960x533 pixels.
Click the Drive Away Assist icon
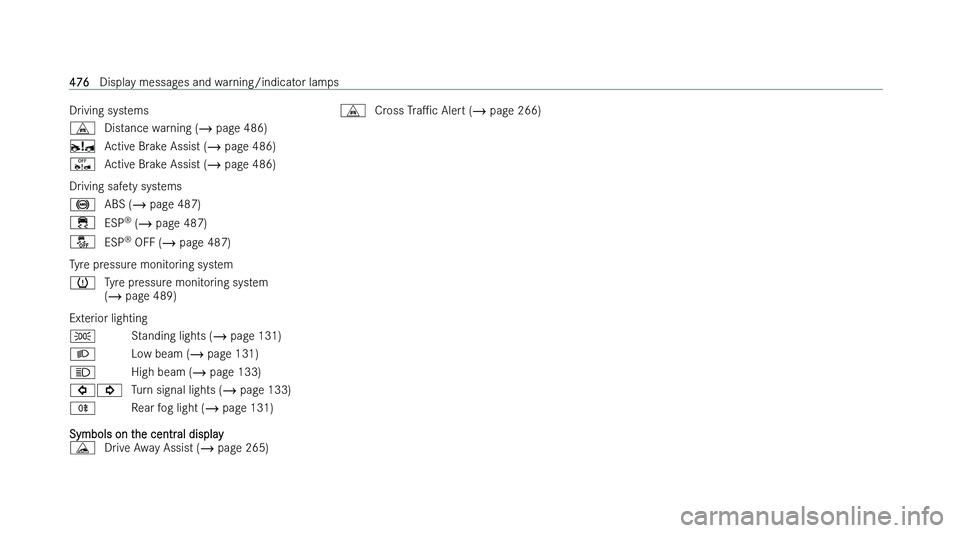click(82, 448)
